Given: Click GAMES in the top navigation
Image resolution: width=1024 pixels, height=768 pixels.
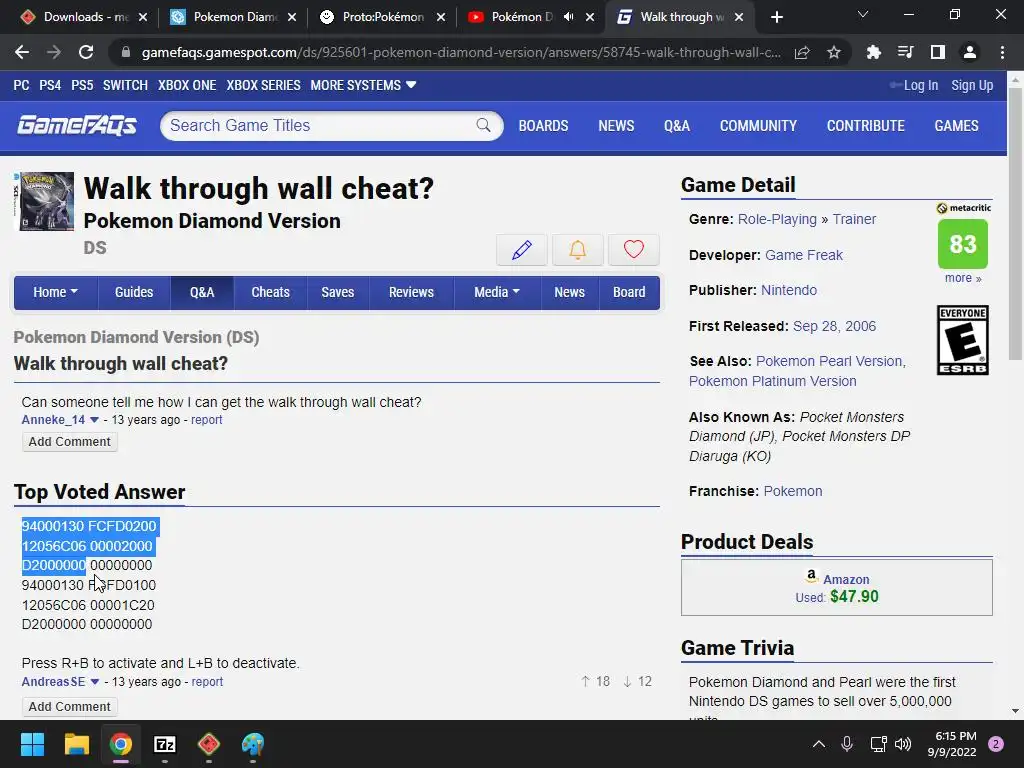Looking at the screenshot, I should pyautogui.click(x=956, y=125).
